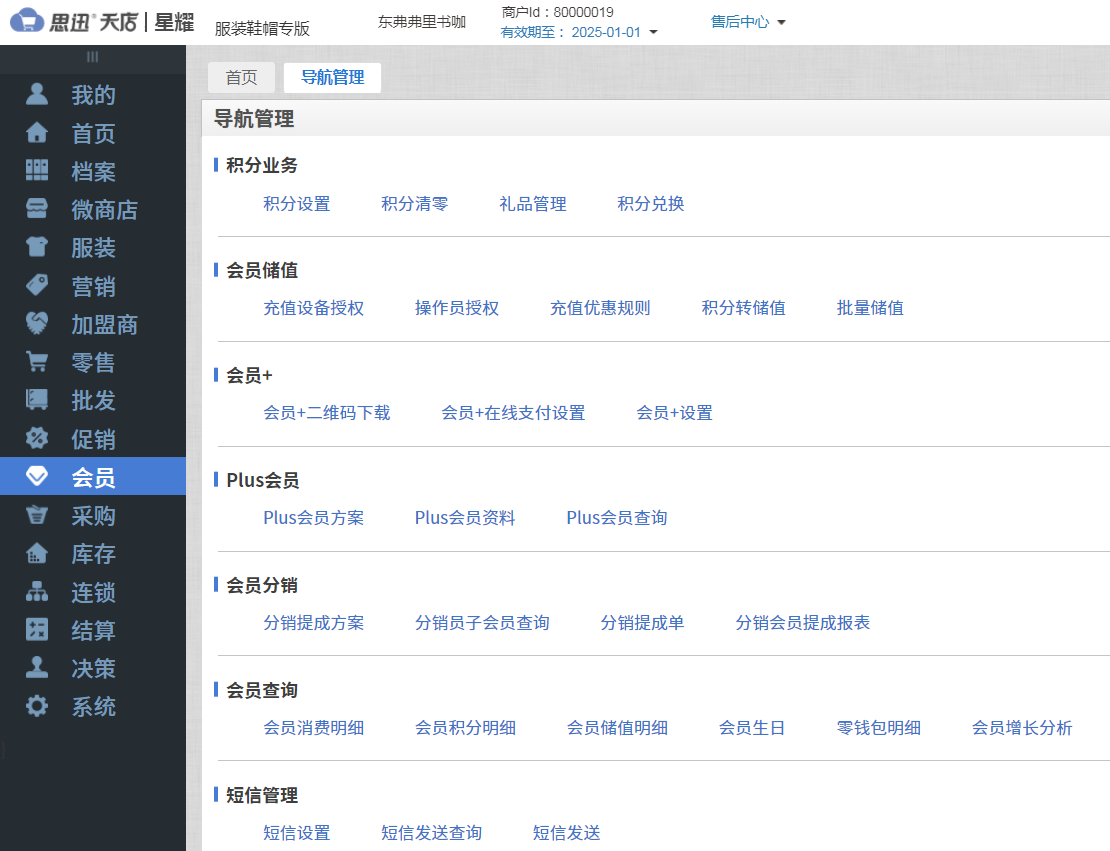
Task: Select the 导航管理 tab
Action: click(x=332, y=77)
